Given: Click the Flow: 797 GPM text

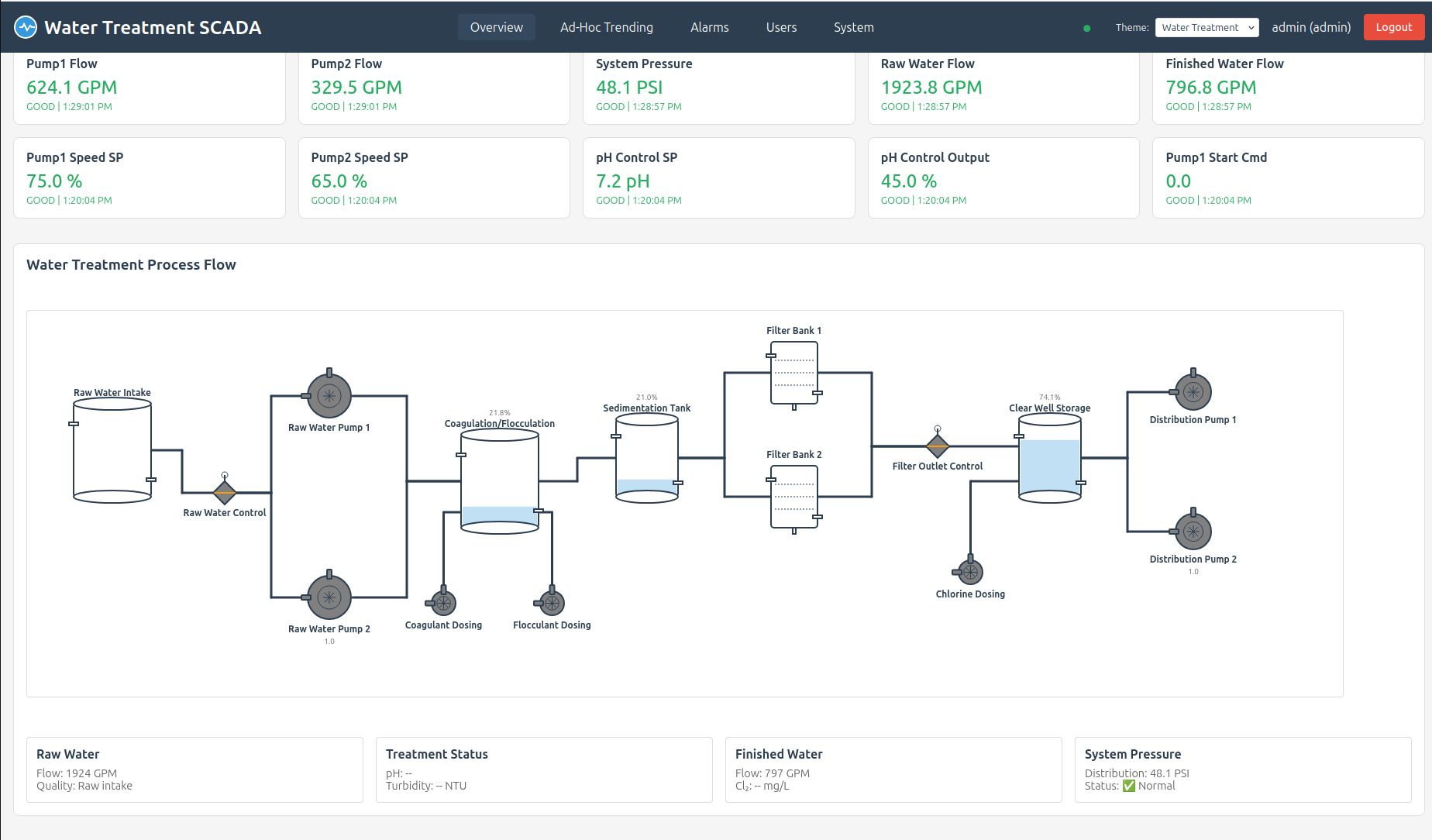Looking at the screenshot, I should point(773,773).
